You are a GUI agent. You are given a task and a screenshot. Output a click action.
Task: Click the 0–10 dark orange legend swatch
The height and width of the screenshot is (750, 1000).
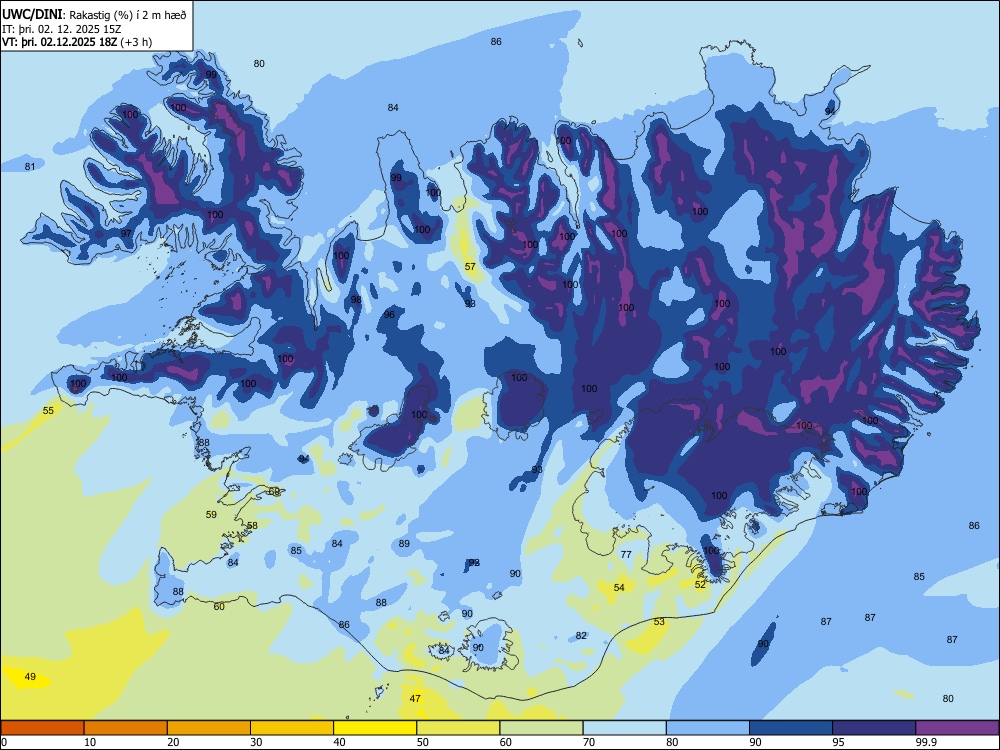pos(42,728)
